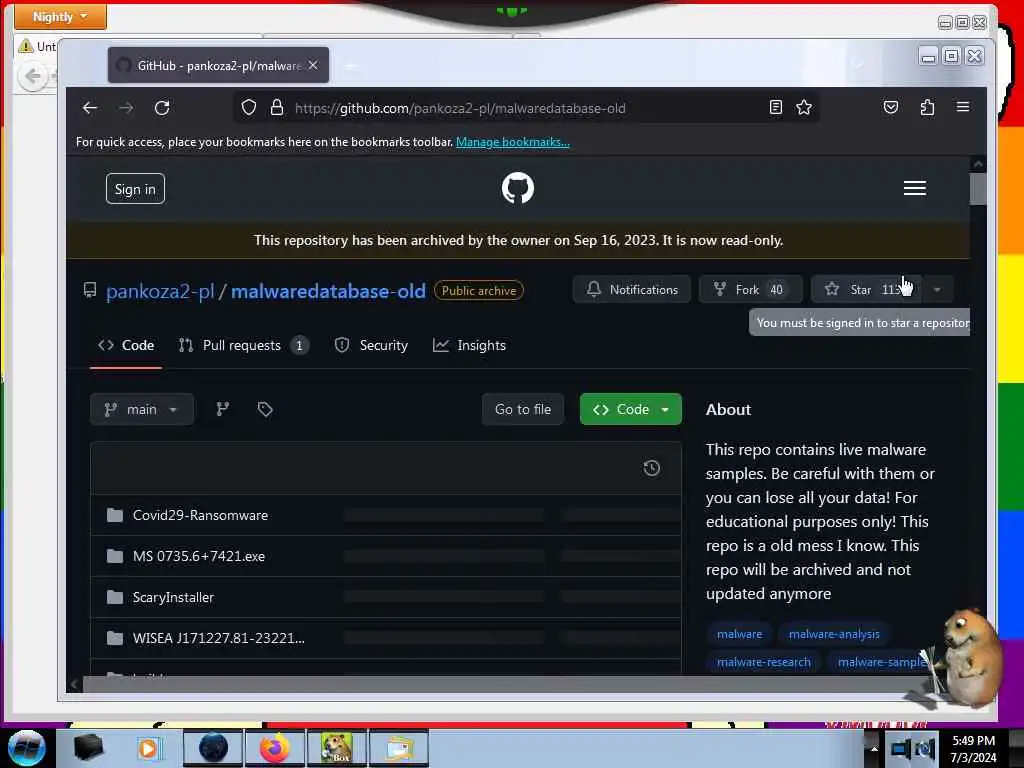The width and height of the screenshot is (1024, 768).
Task: Click the Star button
Action: coord(866,289)
